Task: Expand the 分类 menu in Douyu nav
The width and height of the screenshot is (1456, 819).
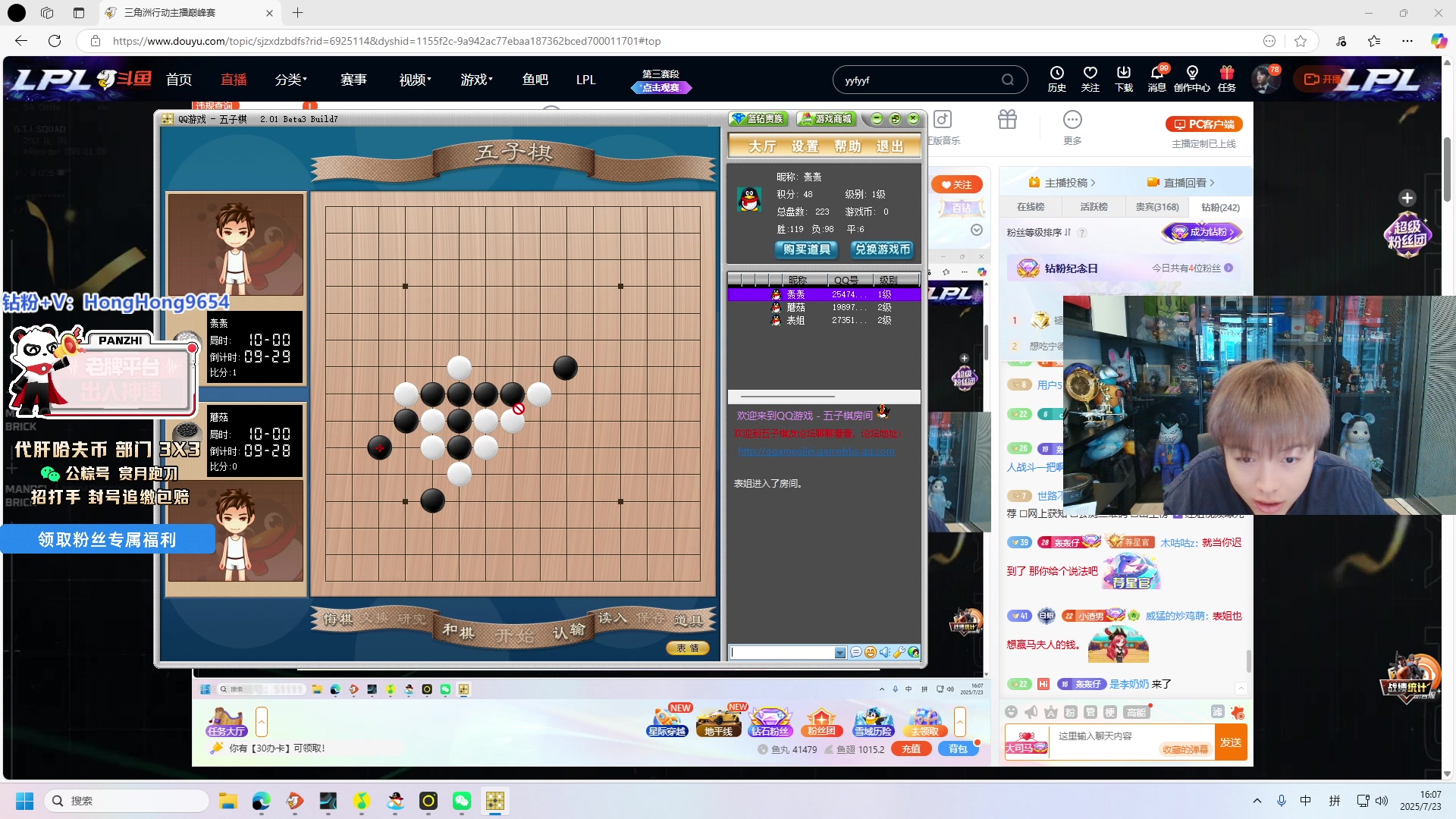Action: pyautogui.click(x=290, y=80)
